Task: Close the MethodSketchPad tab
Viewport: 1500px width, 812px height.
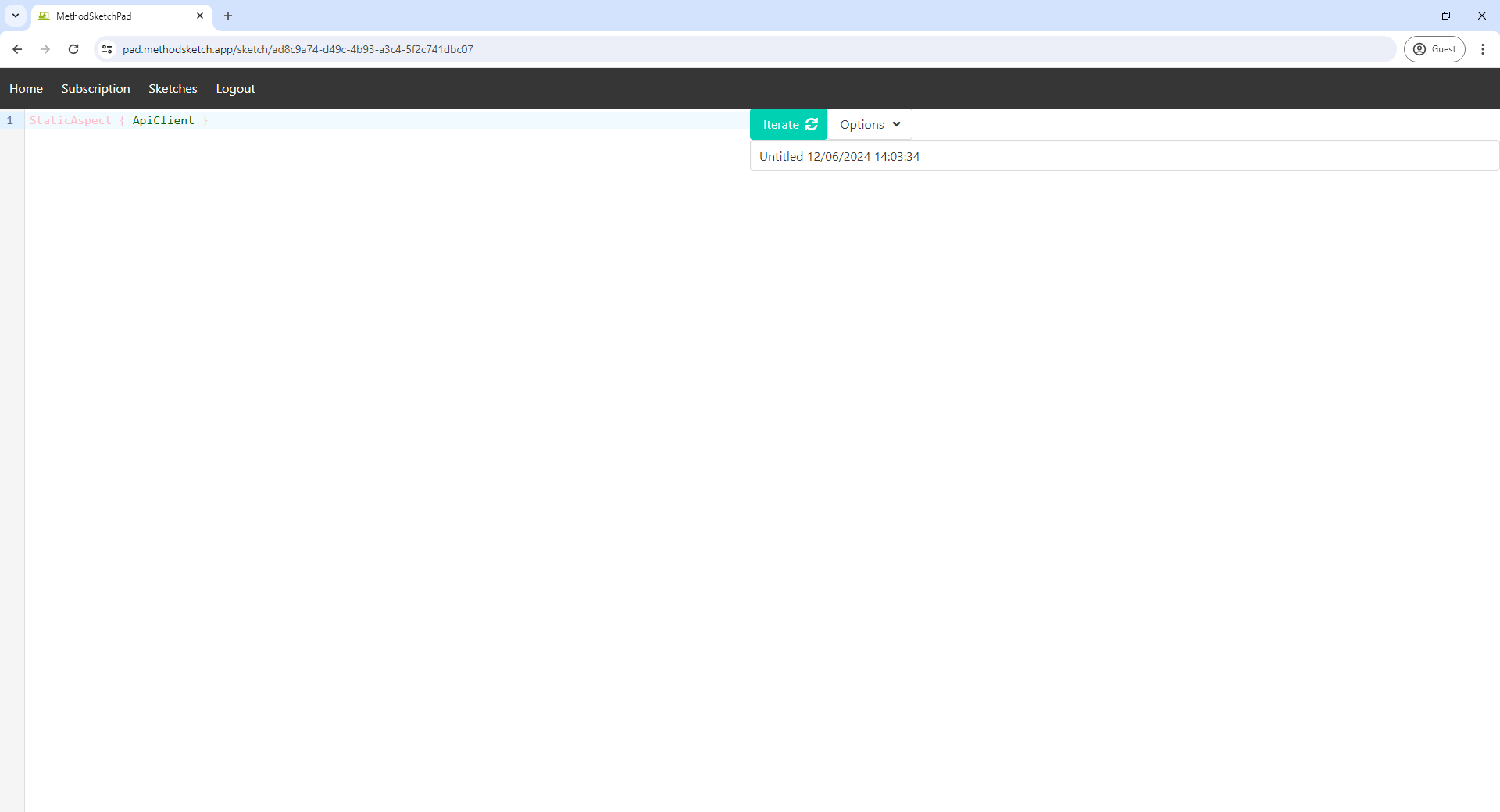Action: [200, 16]
